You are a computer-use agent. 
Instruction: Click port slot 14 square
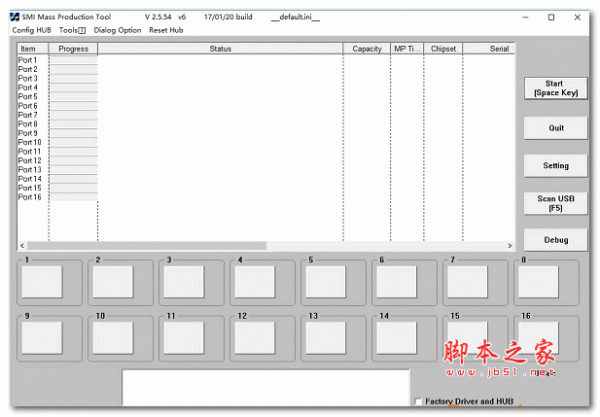pyautogui.click(x=396, y=338)
